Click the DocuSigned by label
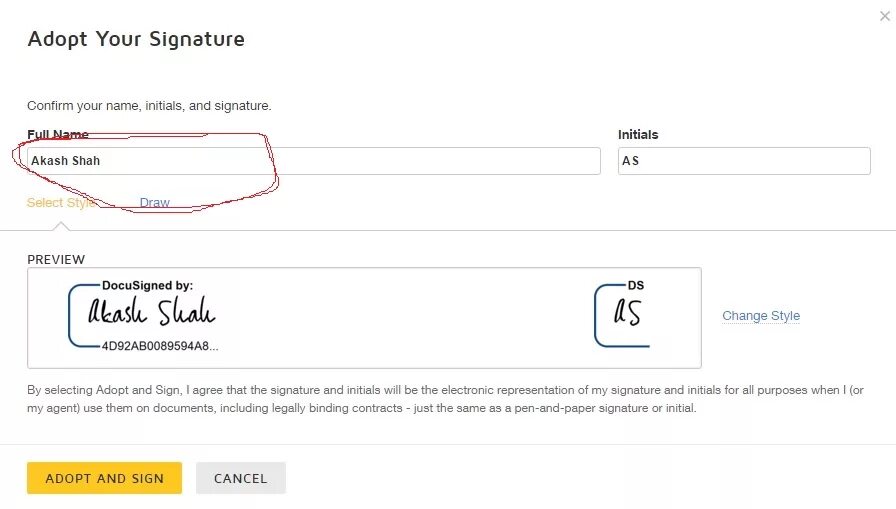896x509 pixels. click(x=147, y=286)
